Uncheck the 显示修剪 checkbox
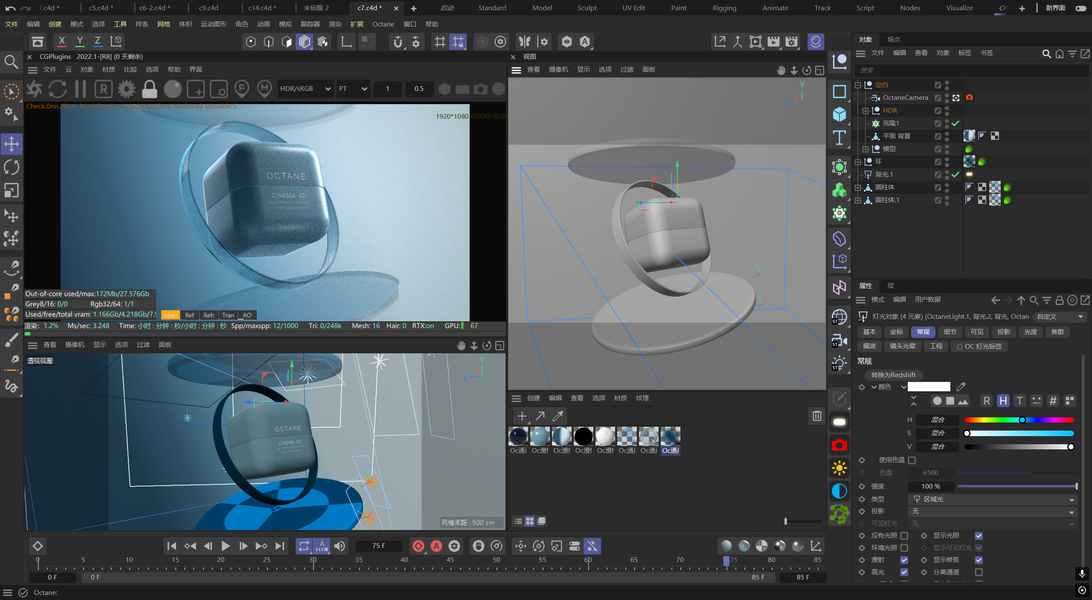The height and width of the screenshot is (600, 1092). [978, 560]
